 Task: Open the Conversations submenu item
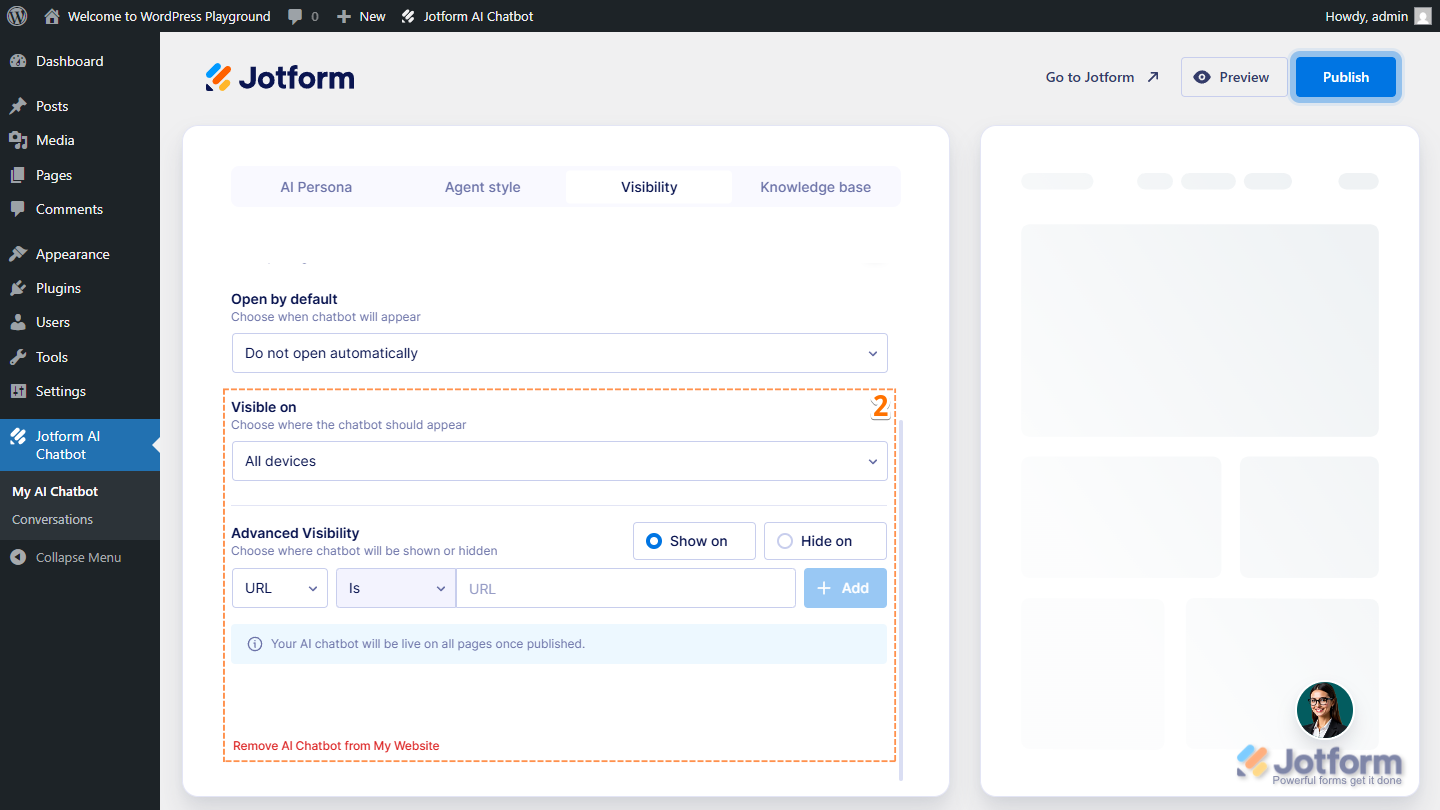[x=52, y=519]
